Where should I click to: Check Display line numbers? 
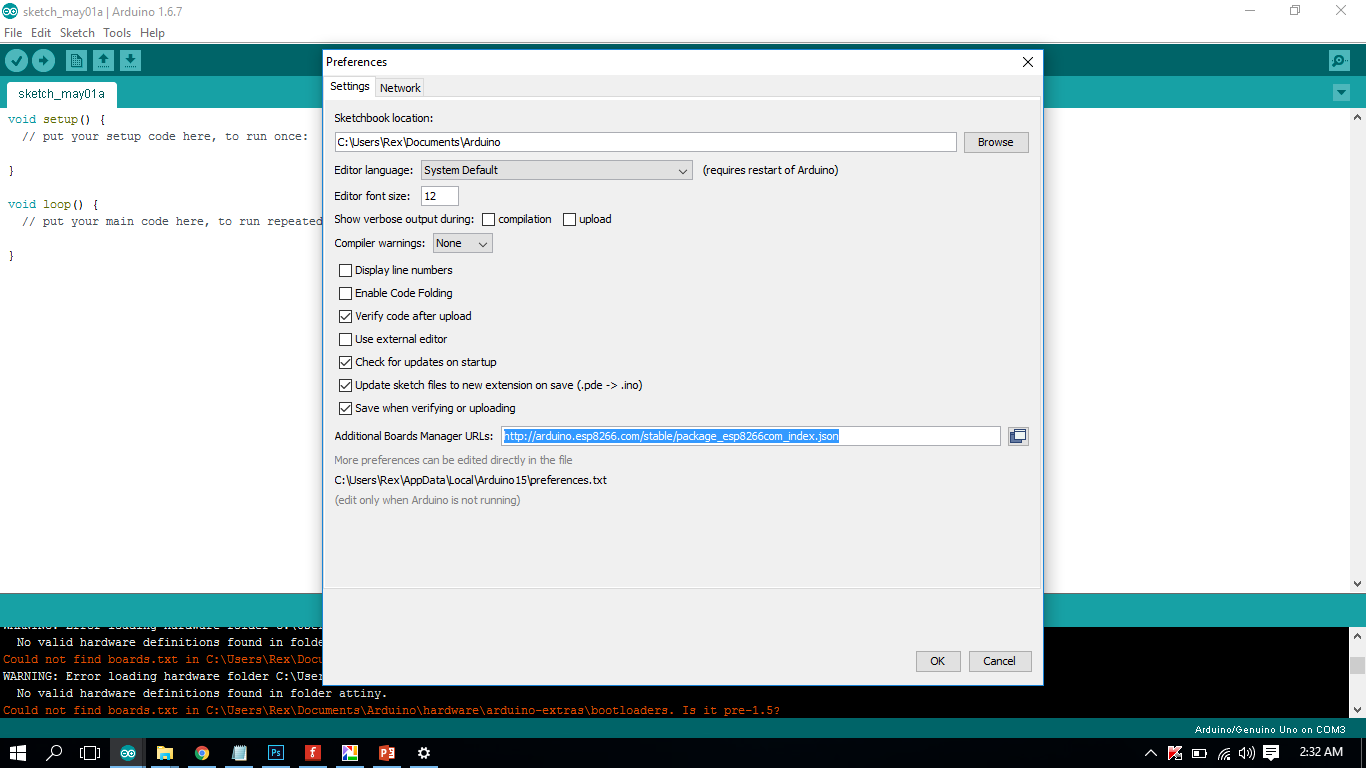(x=346, y=270)
